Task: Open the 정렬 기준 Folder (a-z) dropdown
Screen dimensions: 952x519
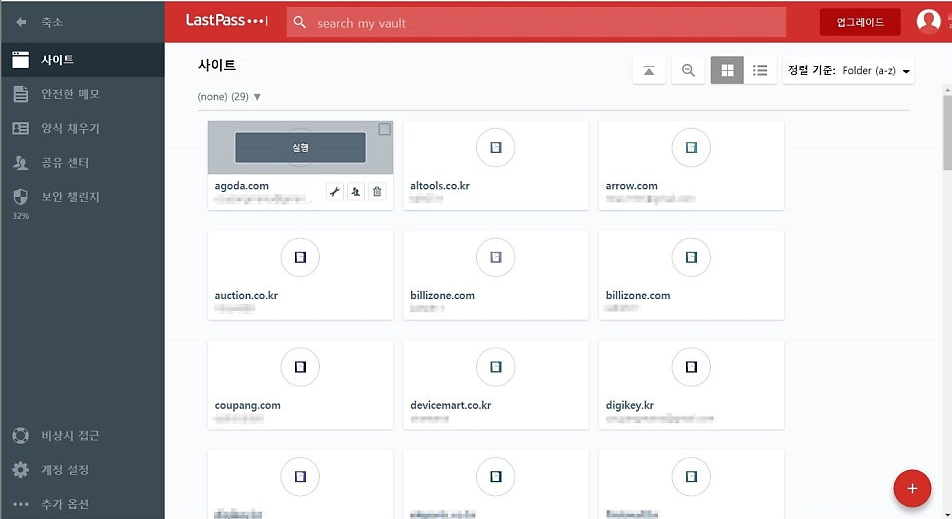Action: [x=849, y=70]
